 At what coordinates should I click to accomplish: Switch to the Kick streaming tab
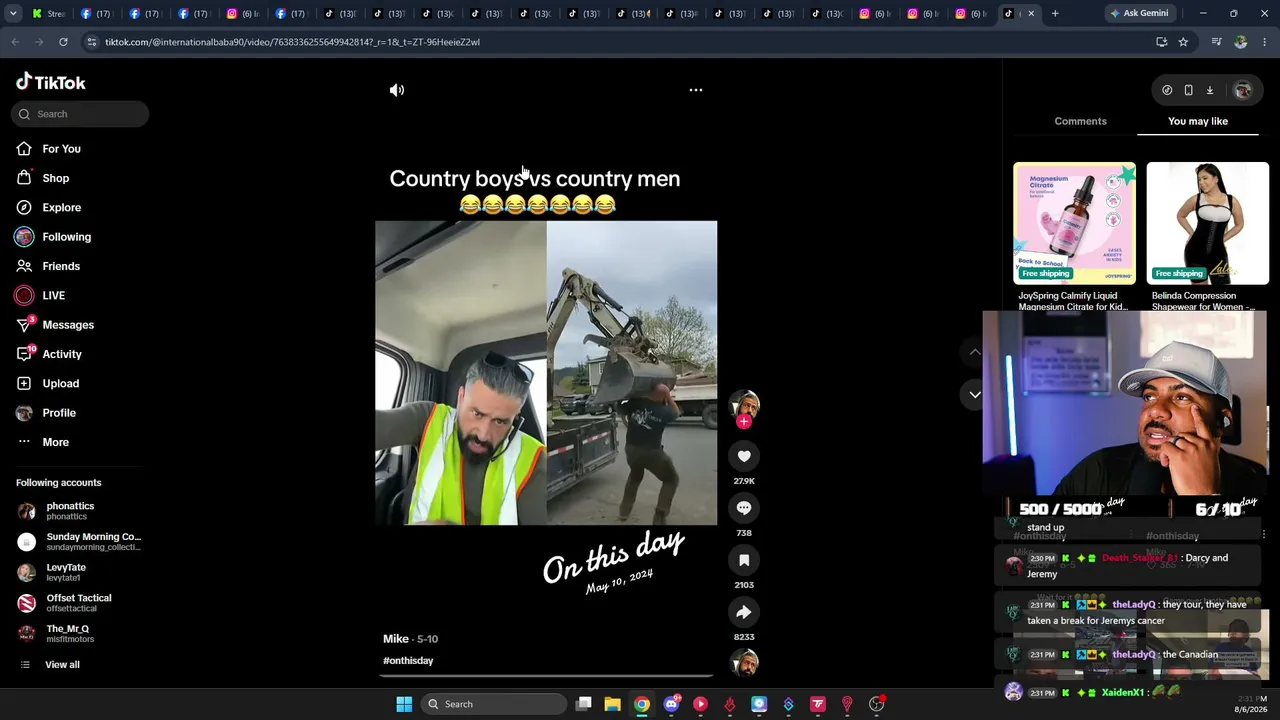pos(49,13)
